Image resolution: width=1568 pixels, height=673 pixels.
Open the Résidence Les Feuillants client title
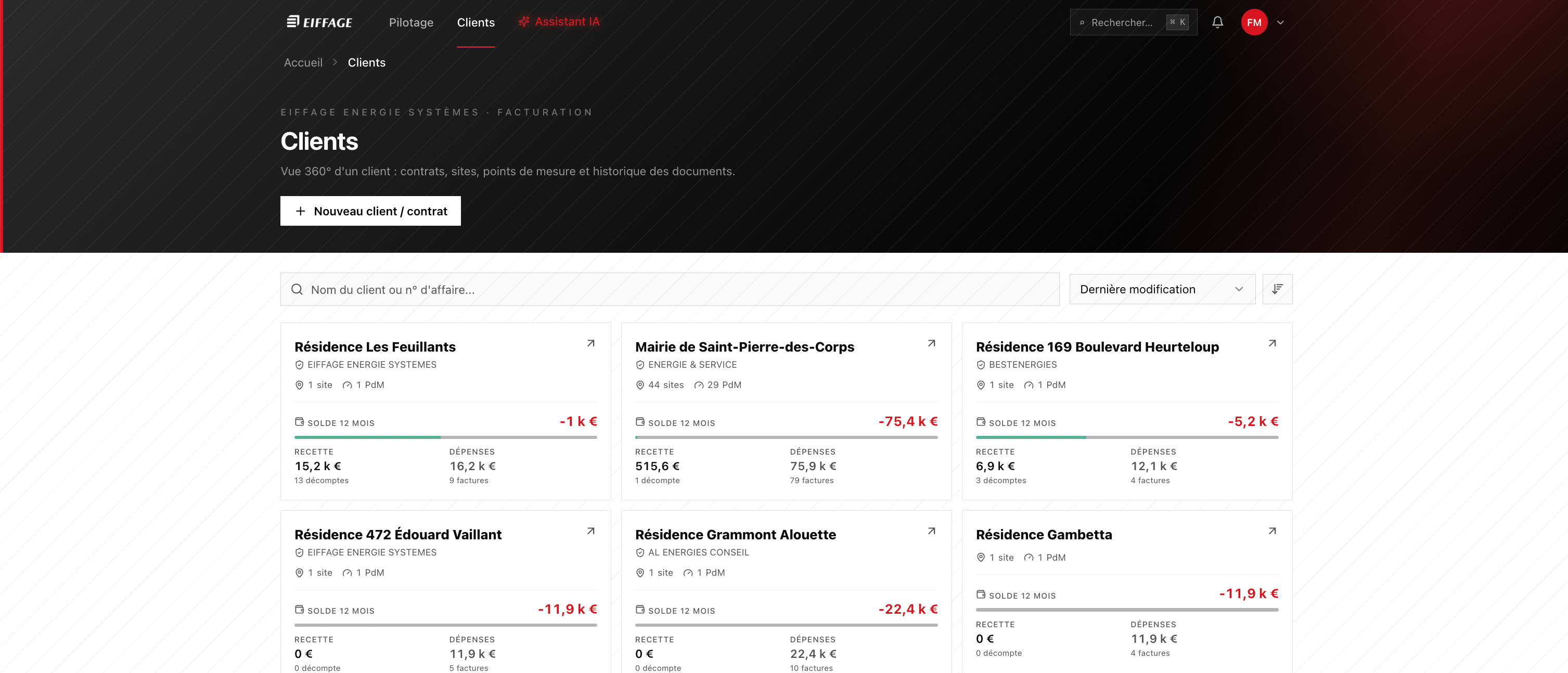click(x=375, y=347)
